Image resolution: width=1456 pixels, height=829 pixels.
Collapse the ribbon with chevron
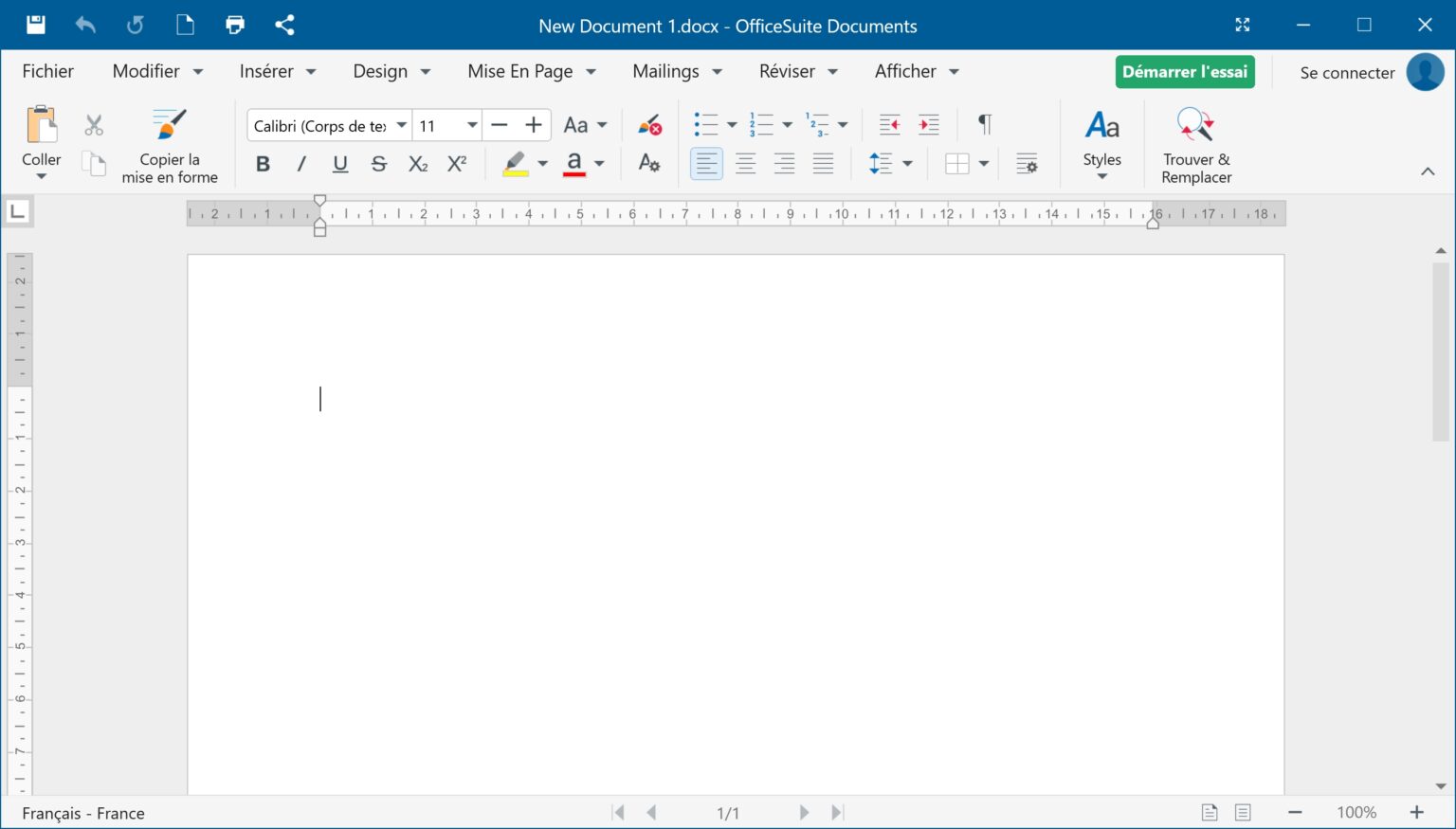point(1428,171)
